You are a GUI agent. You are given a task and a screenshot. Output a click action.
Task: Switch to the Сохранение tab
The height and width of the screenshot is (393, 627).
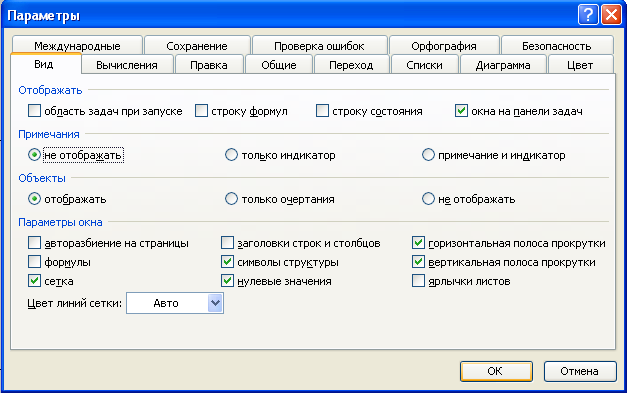[197, 46]
